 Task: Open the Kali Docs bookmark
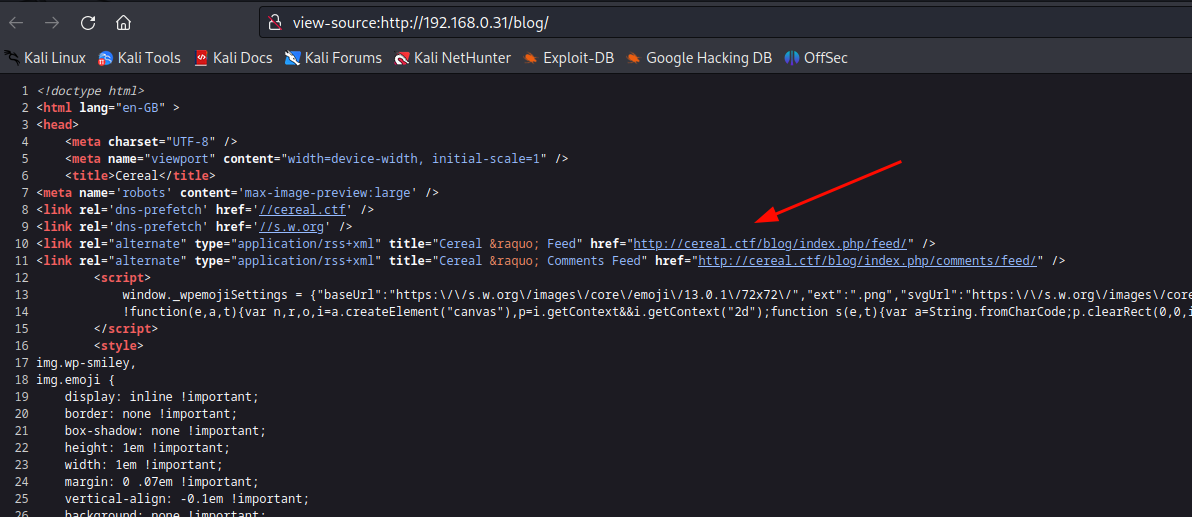233,58
